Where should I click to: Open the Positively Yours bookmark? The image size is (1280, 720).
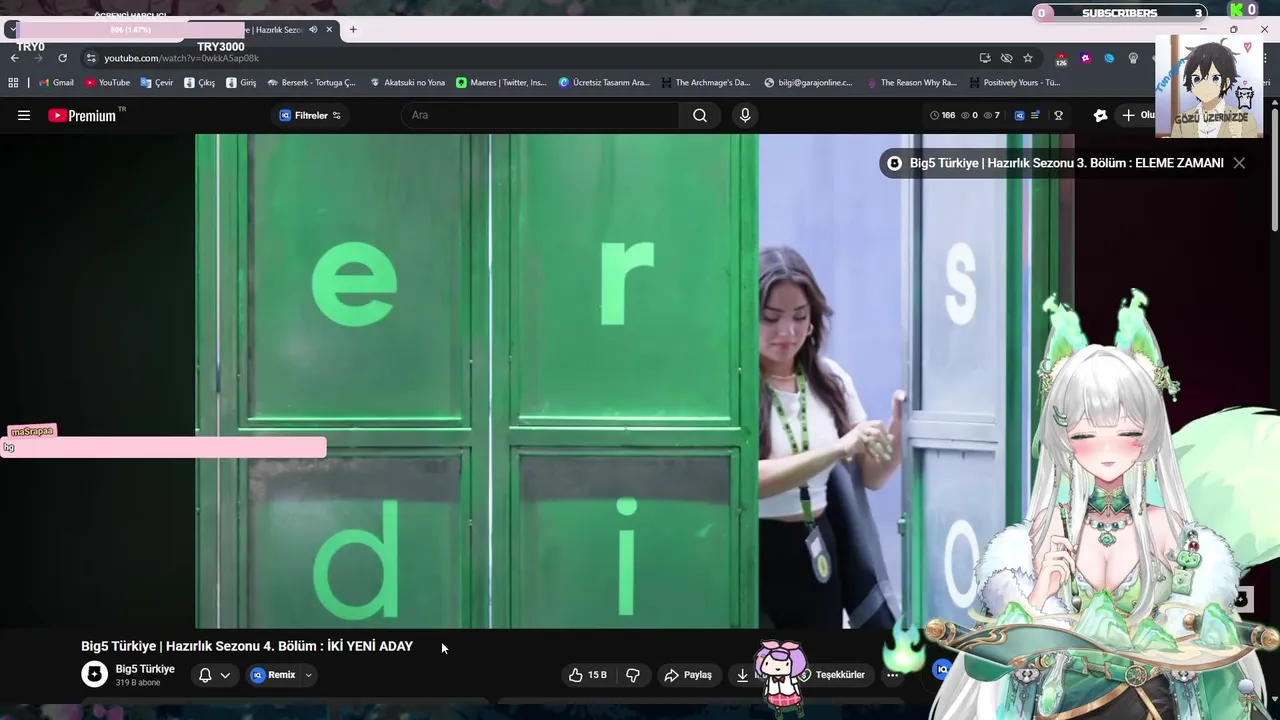(x=1014, y=83)
